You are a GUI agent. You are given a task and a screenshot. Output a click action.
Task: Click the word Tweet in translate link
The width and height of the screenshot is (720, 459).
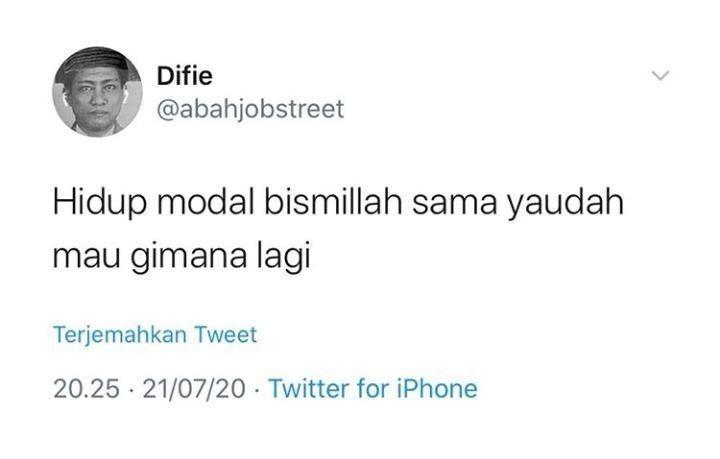pos(225,334)
